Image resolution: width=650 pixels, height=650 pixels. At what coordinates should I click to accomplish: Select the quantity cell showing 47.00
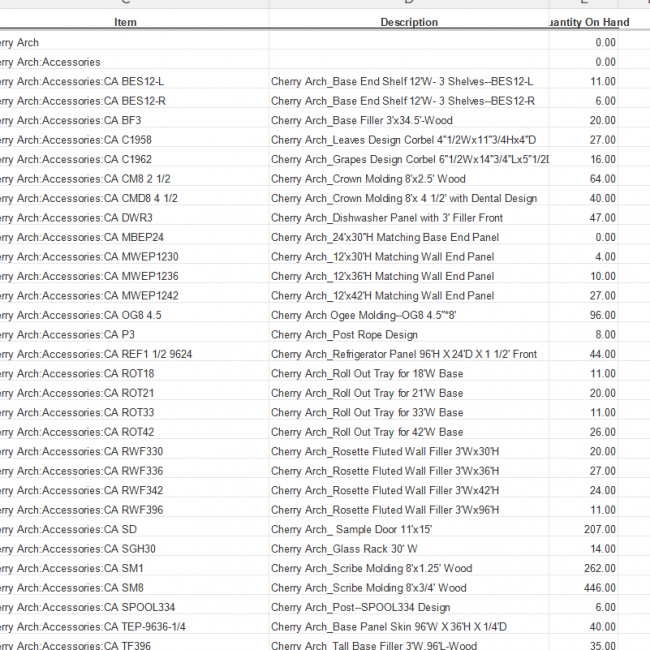click(583, 218)
